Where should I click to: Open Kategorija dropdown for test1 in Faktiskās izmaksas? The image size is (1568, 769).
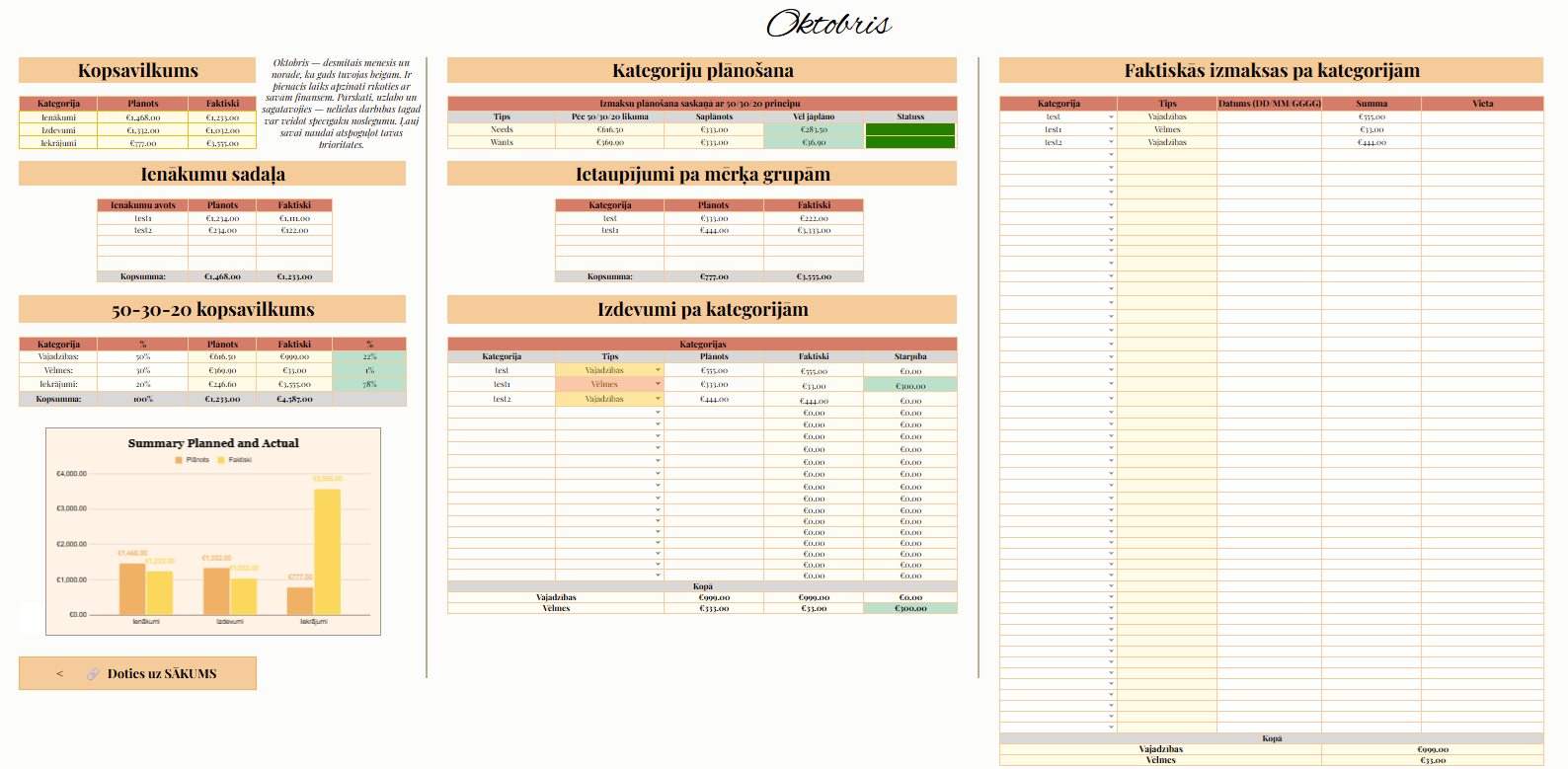(1111, 129)
